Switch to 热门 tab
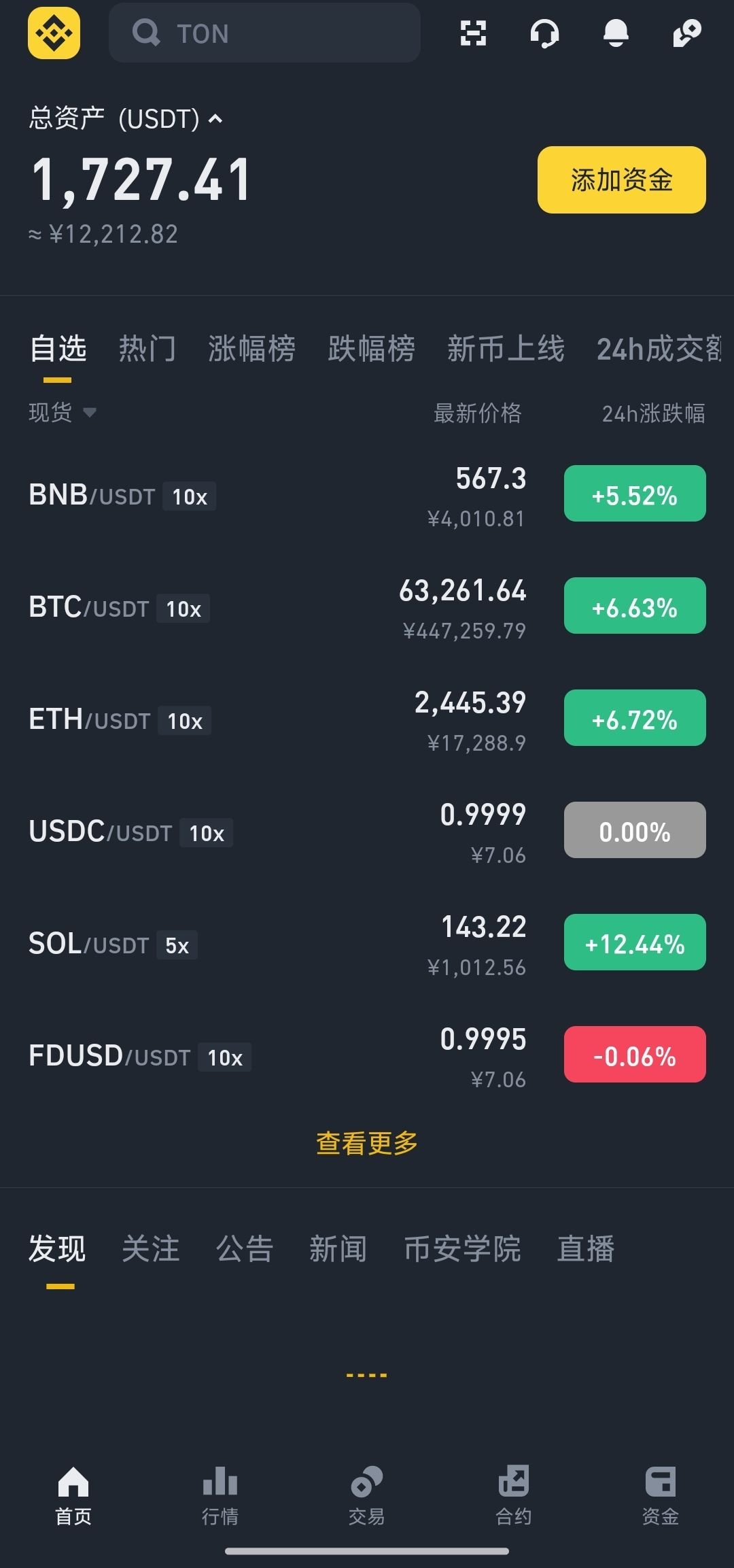 (147, 349)
